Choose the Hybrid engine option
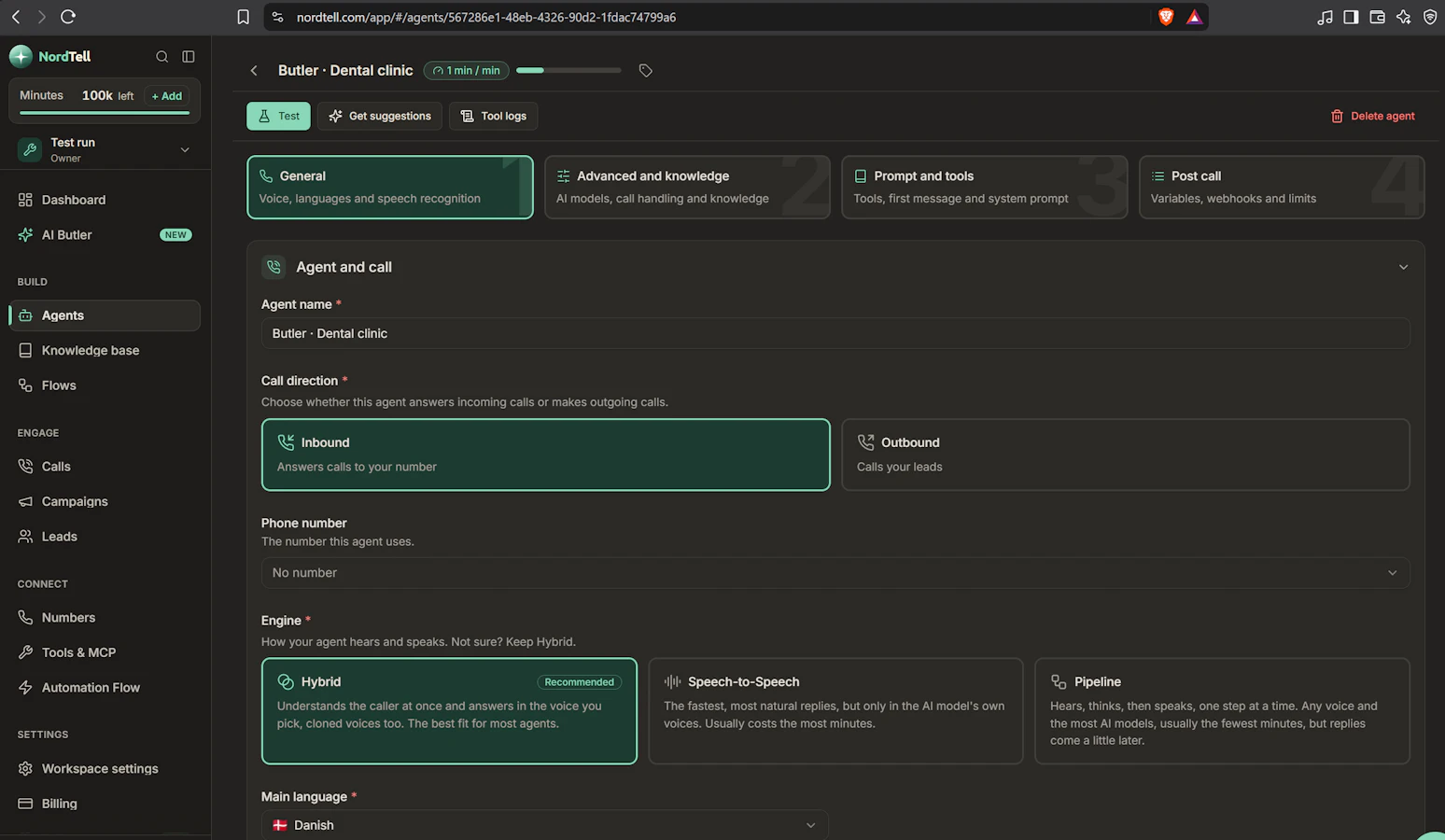The image size is (1445, 840). coord(450,711)
